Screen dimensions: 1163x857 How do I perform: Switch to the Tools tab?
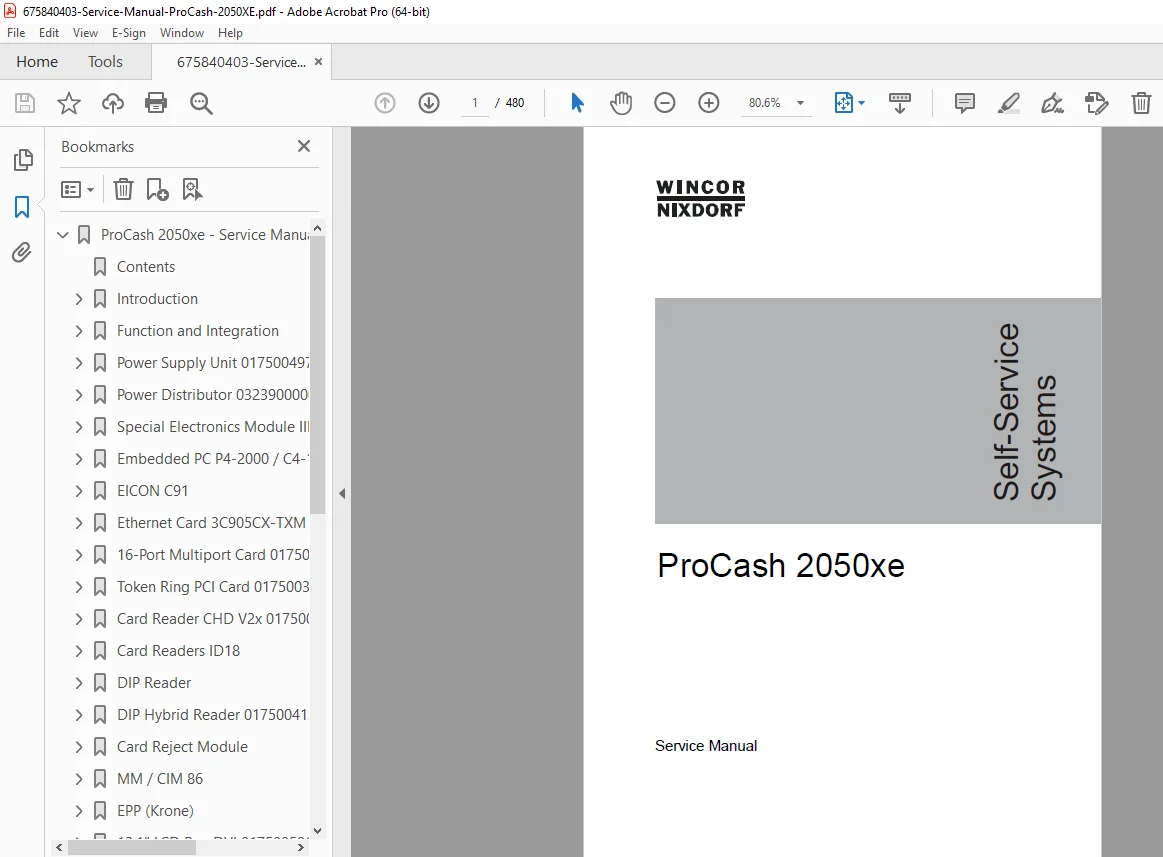point(105,62)
